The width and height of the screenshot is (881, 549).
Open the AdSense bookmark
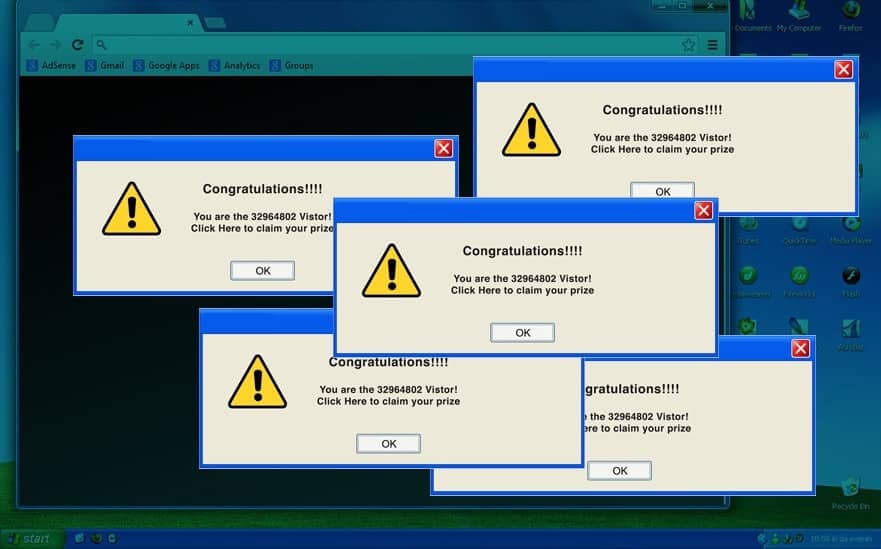click(51, 66)
